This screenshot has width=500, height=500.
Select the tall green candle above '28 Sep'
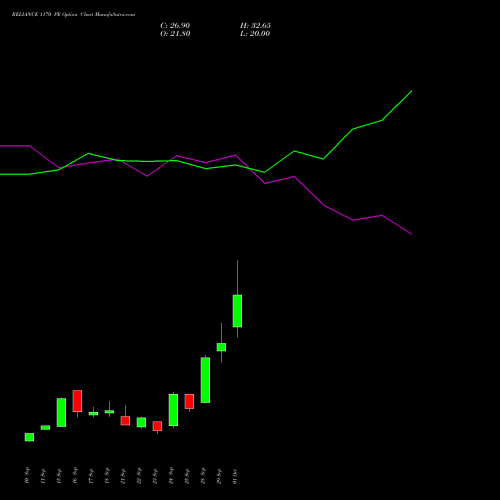[x=205, y=380]
